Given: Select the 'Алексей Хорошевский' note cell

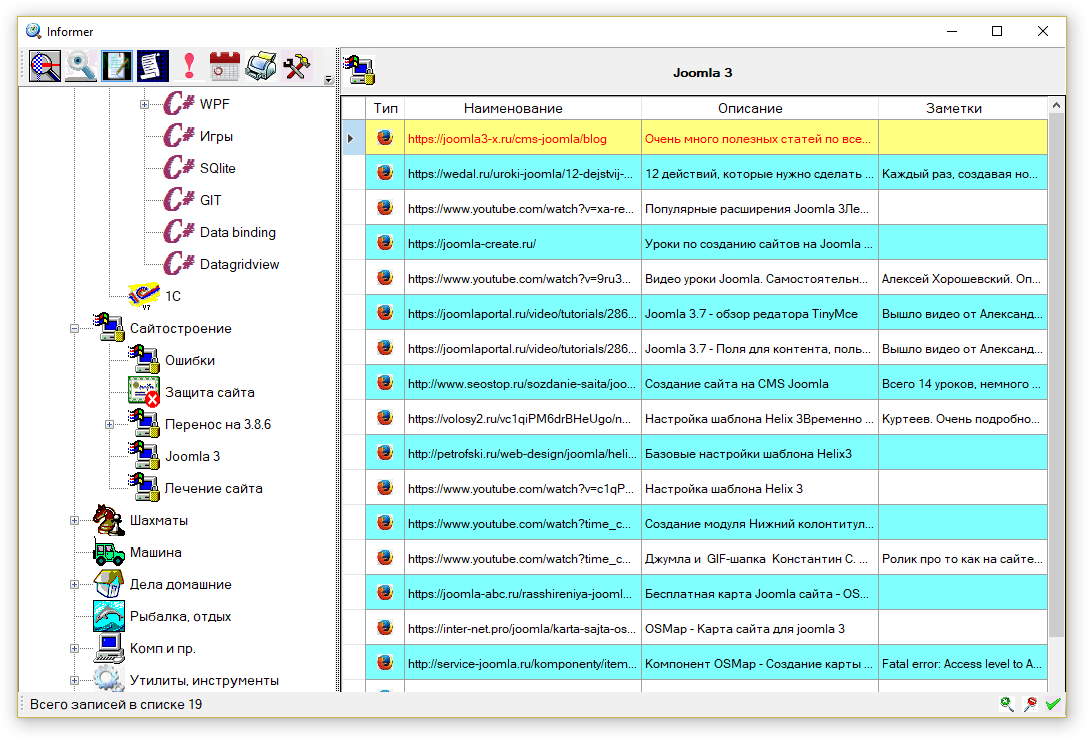Looking at the screenshot, I should click(x=962, y=278).
